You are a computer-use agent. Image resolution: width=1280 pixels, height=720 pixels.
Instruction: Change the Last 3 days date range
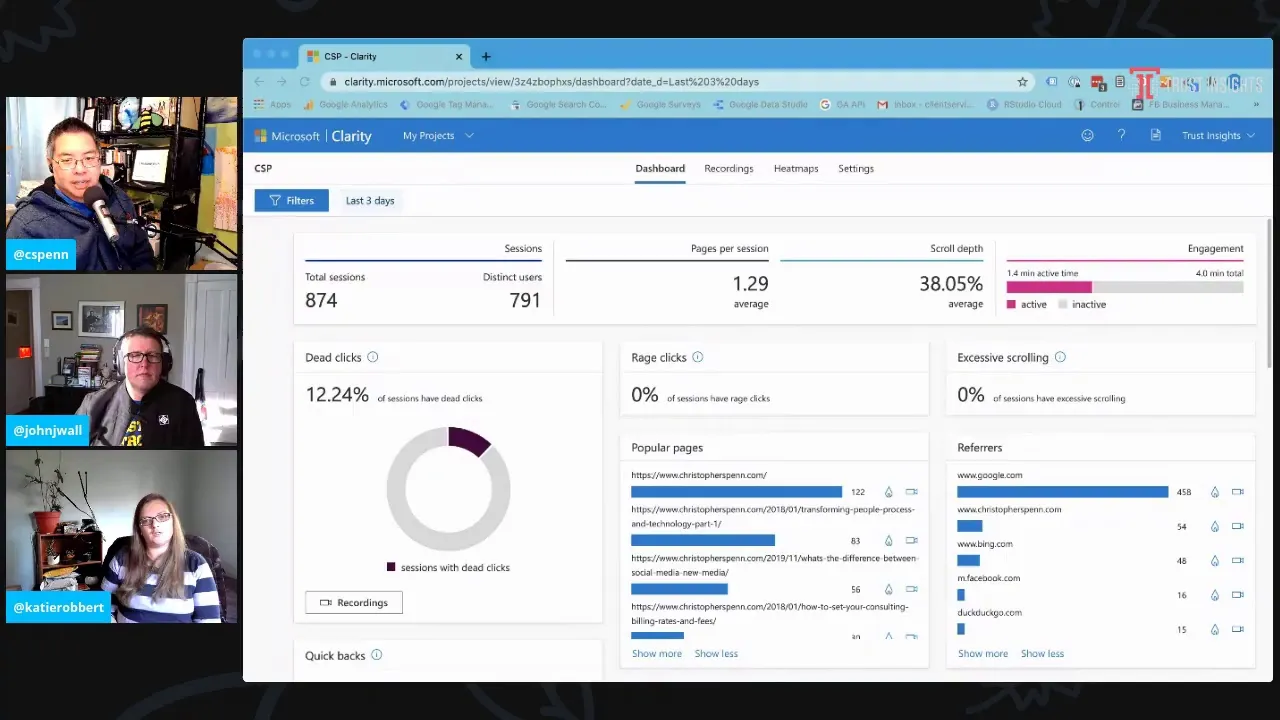click(370, 201)
